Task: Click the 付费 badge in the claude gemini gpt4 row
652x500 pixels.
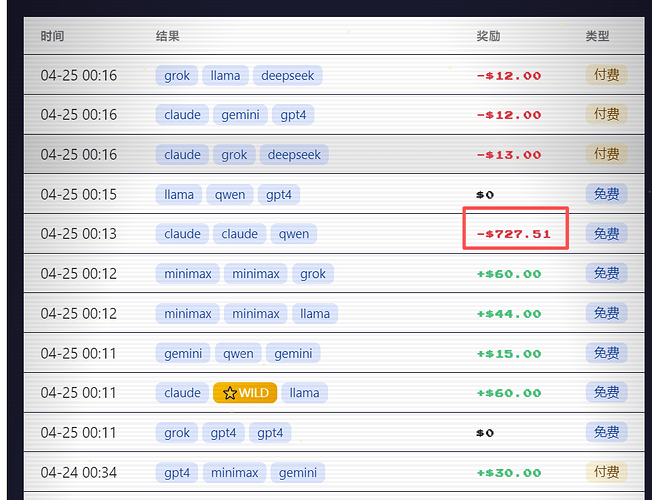Action: tap(606, 114)
